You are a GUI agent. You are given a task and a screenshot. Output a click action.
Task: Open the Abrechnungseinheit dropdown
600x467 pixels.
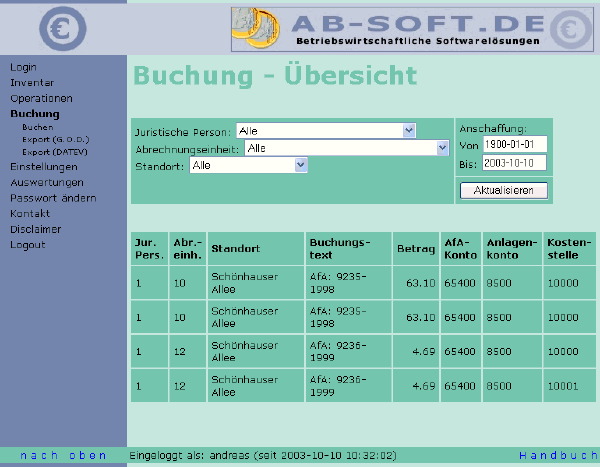(x=347, y=148)
